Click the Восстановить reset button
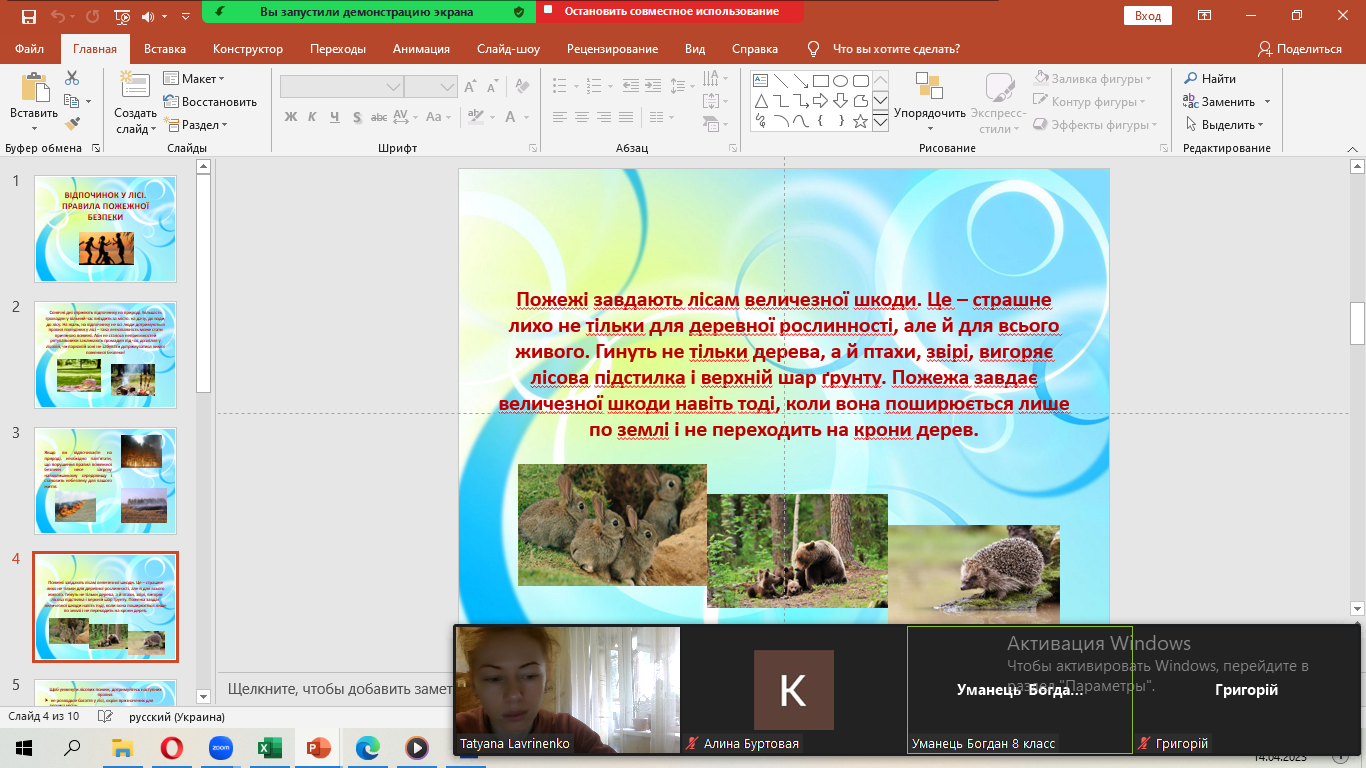 click(210, 101)
